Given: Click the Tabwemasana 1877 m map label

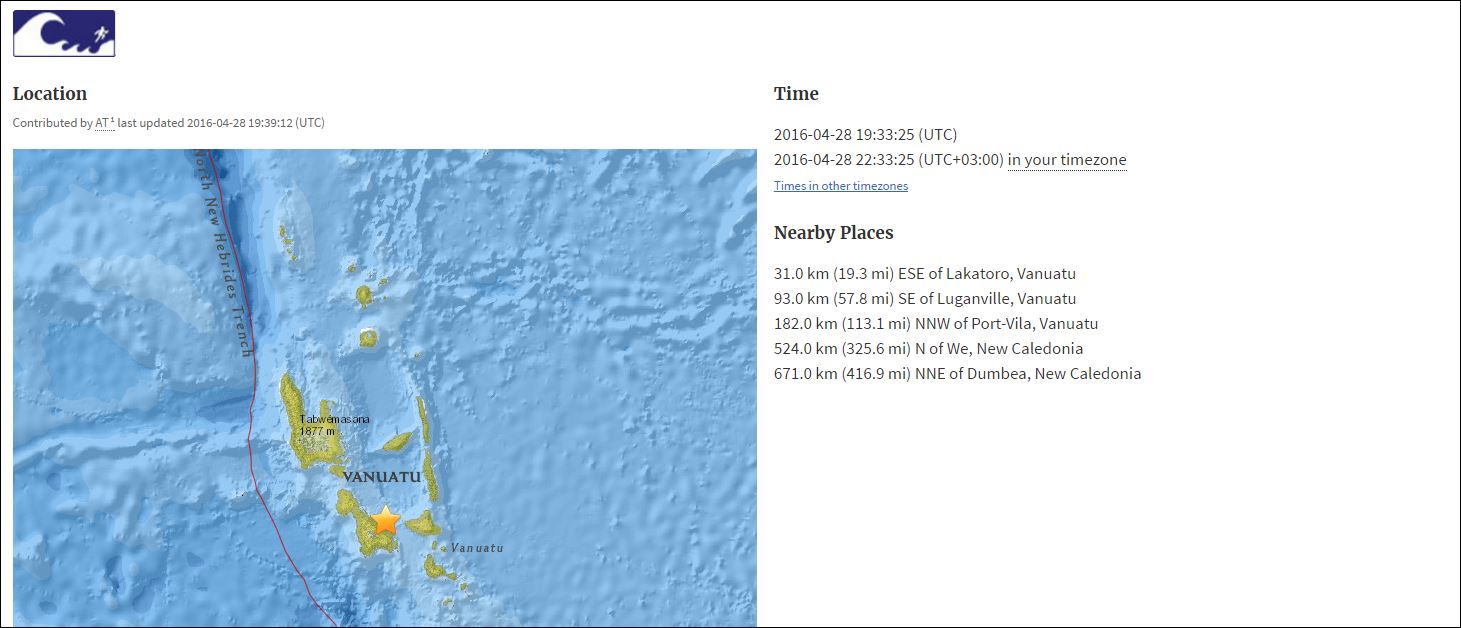Looking at the screenshot, I should (334, 425).
